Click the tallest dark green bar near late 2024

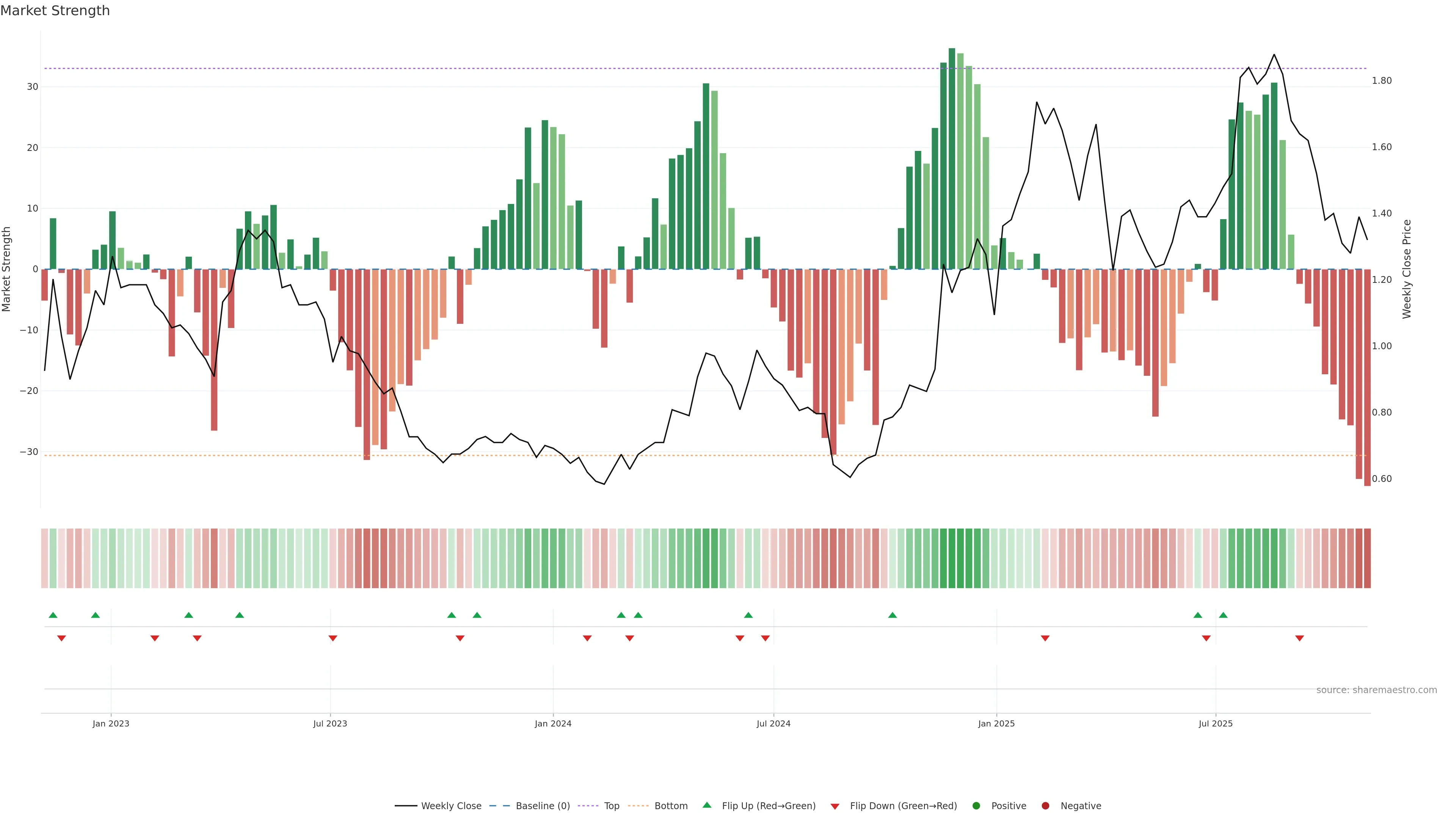[952, 158]
